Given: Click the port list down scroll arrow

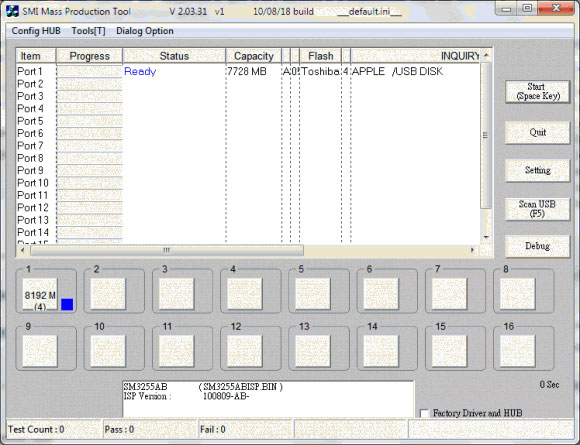Looking at the screenshot, I should point(486,237).
